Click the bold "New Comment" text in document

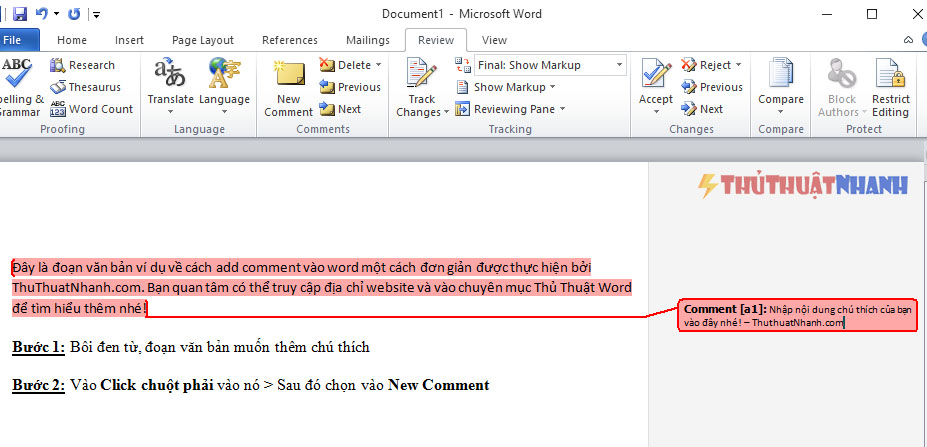click(x=439, y=386)
